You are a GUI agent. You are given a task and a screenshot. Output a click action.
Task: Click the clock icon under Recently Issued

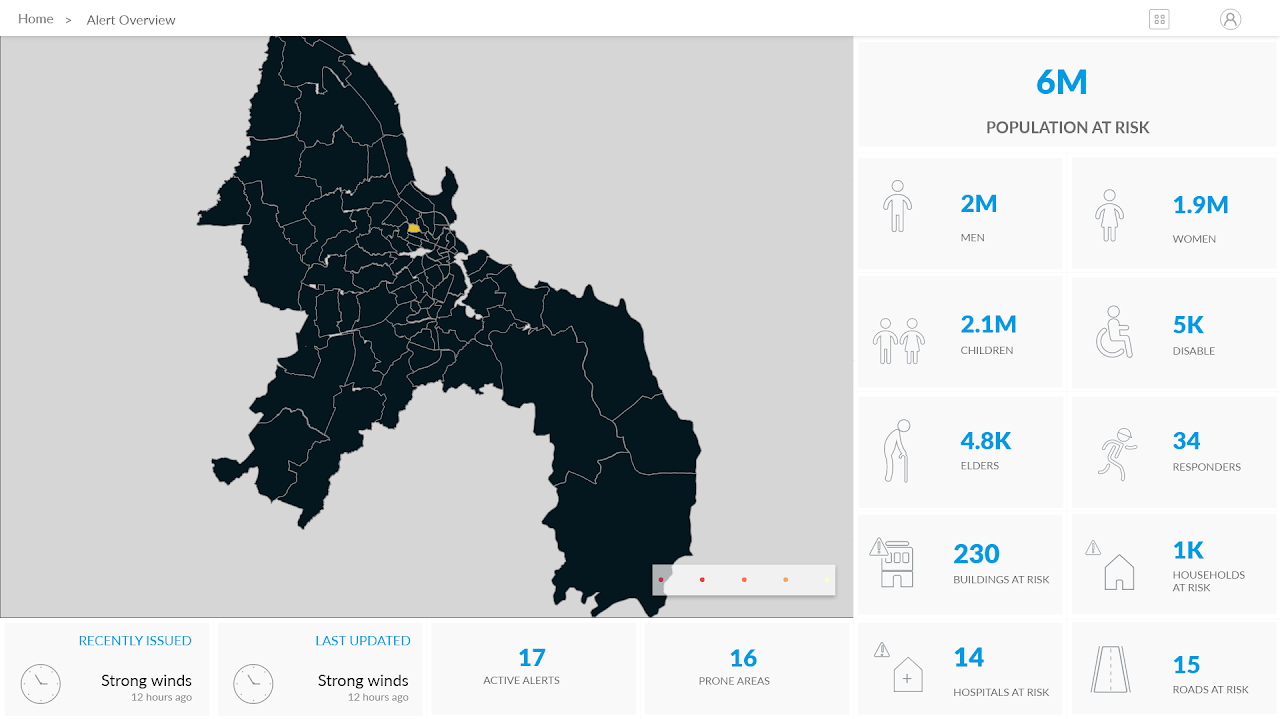point(41,684)
